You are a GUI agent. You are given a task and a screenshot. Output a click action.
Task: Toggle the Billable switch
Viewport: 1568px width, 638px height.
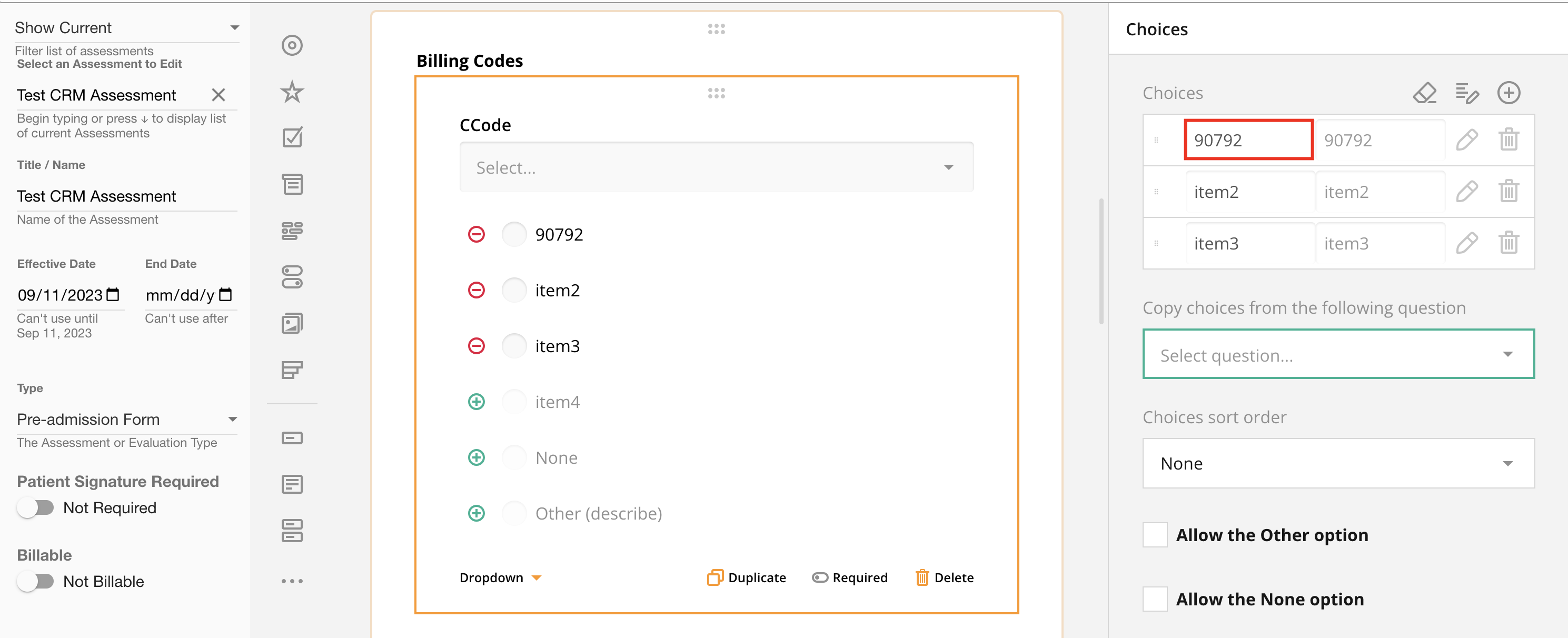tap(36, 581)
